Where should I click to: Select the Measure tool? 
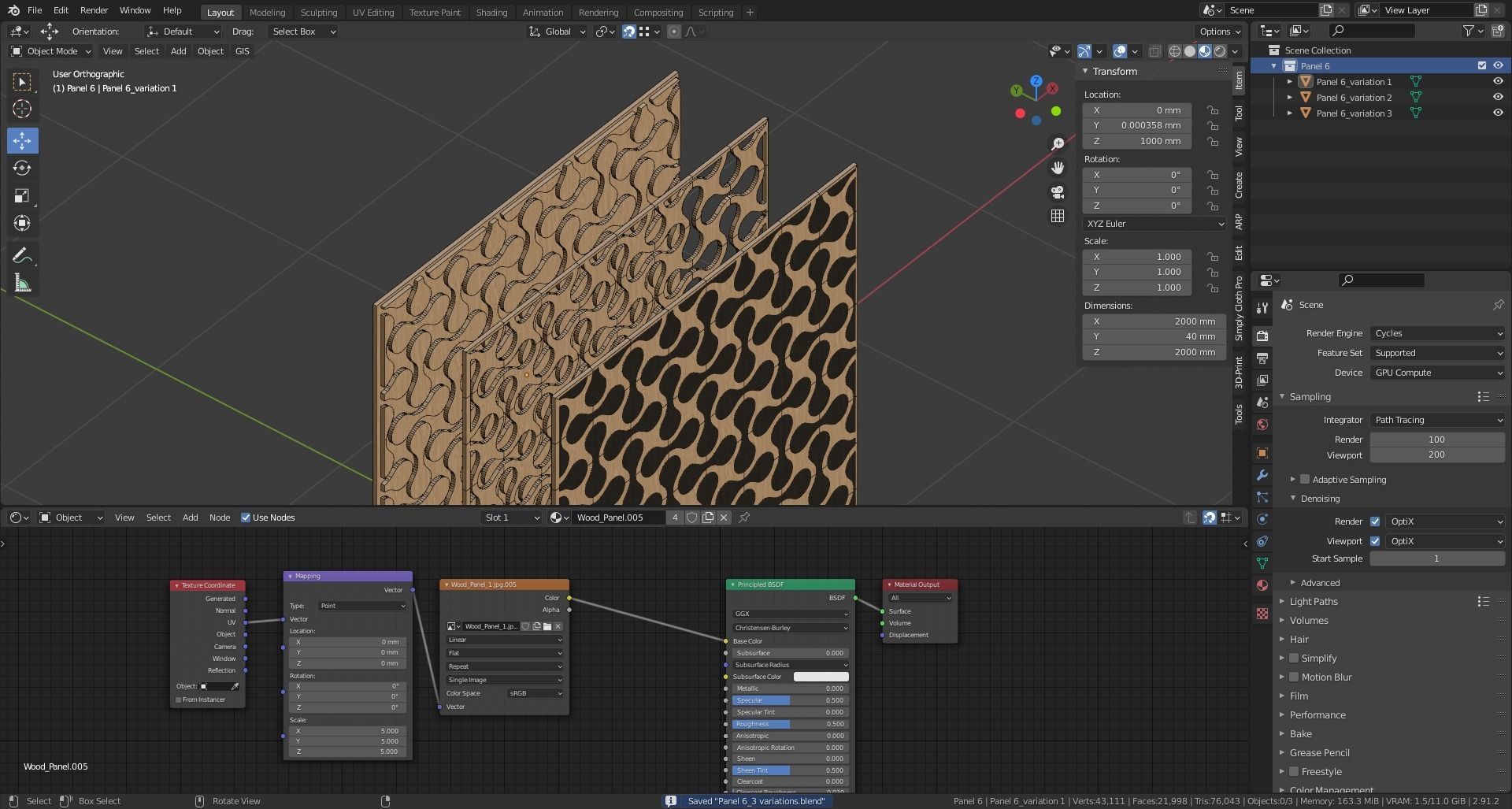22,283
